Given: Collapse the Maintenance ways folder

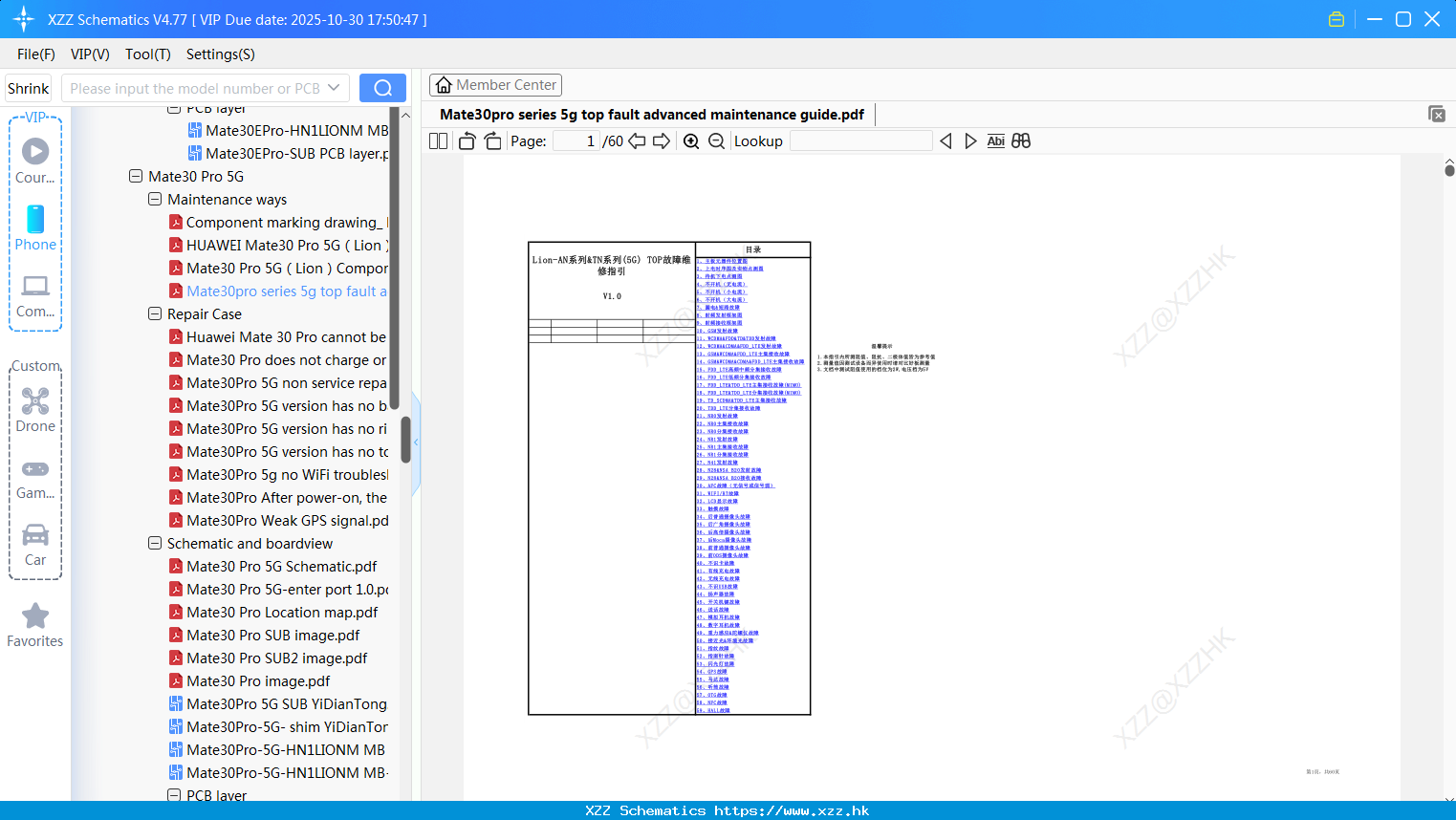Looking at the screenshot, I should click(155, 200).
